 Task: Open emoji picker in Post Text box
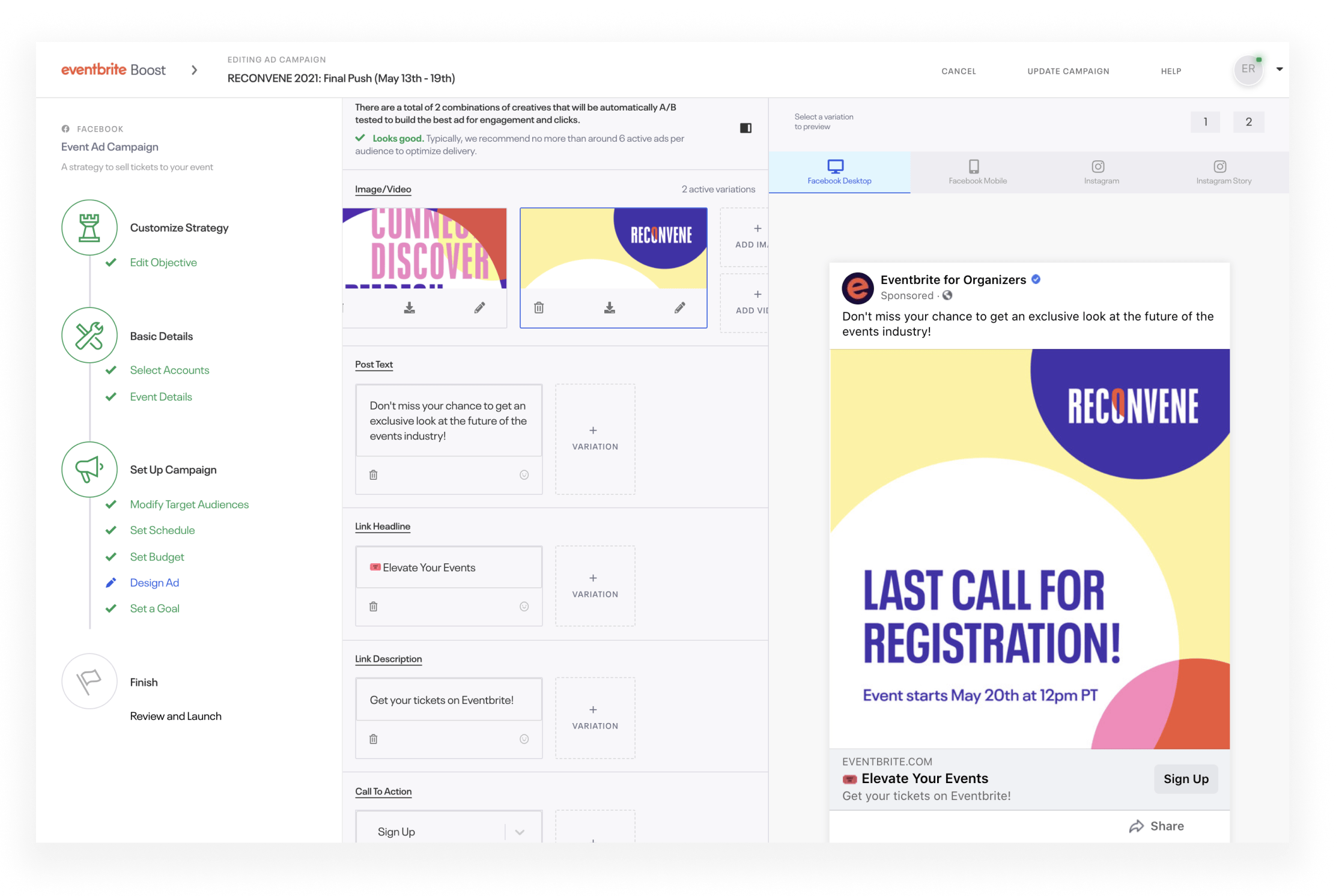point(524,475)
